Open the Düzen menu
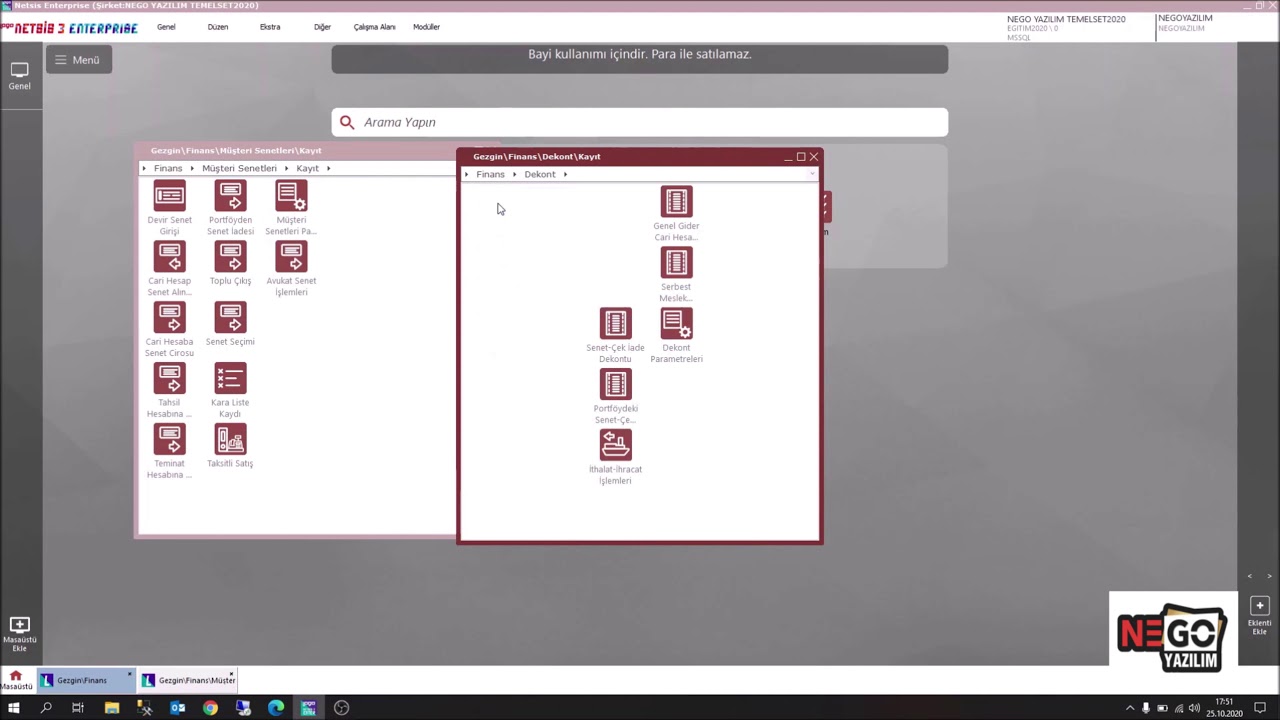This screenshot has width=1280, height=720. [218, 27]
